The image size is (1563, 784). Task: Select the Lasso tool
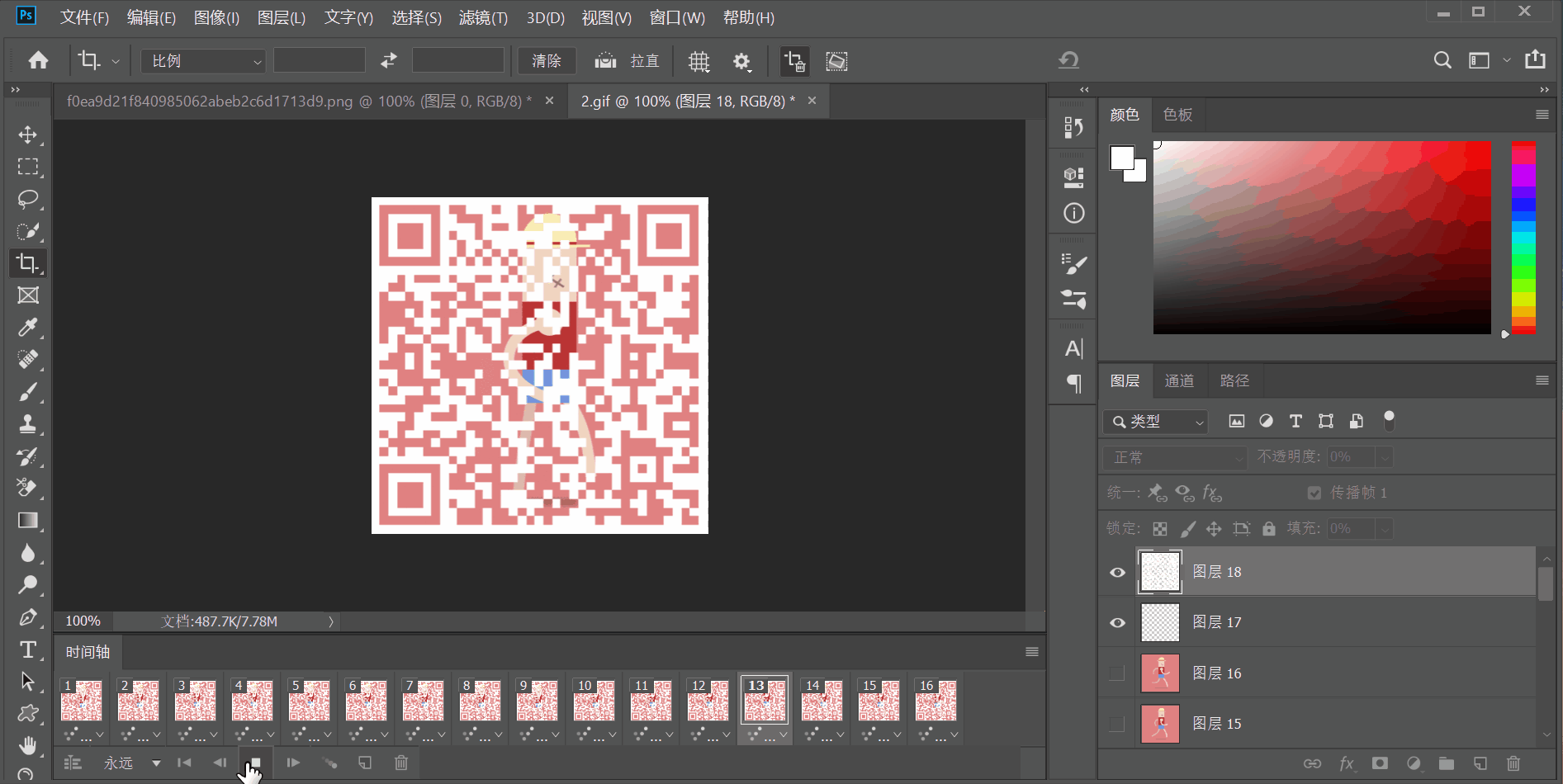(28, 199)
